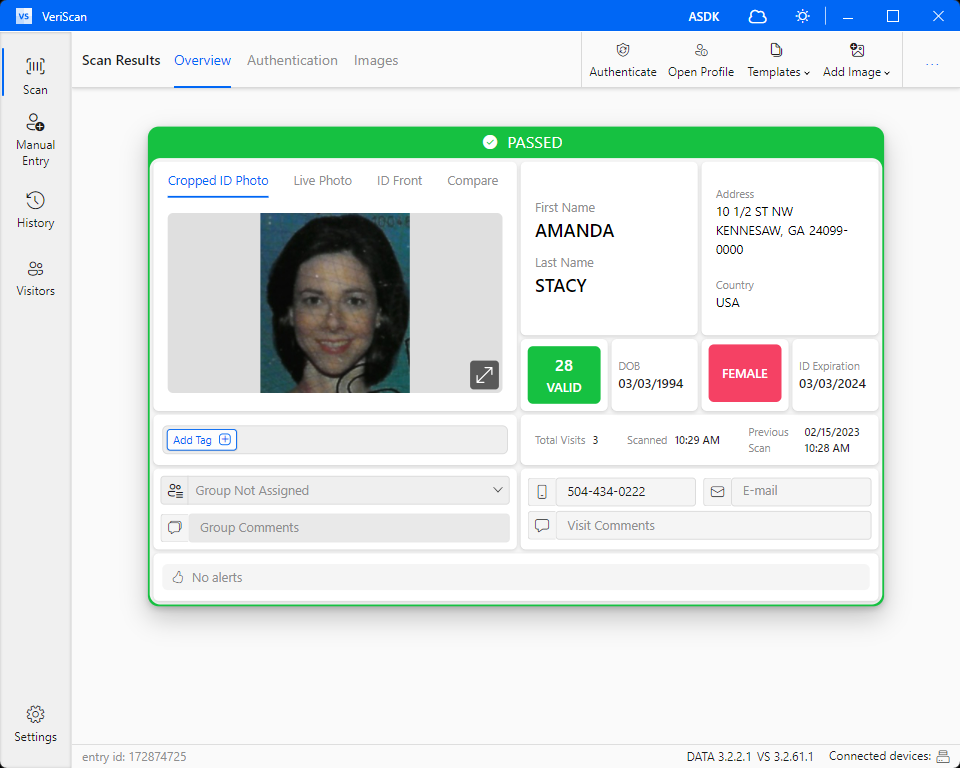Click the No alerts bar
Image resolution: width=960 pixels, height=768 pixels.
pyautogui.click(x=516, y=577)
